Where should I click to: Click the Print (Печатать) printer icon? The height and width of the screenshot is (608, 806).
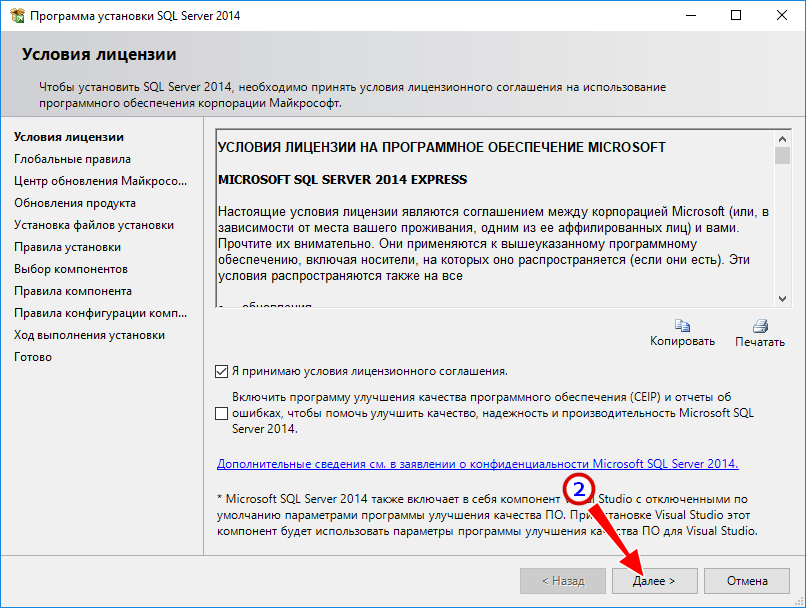coord(760,326)
